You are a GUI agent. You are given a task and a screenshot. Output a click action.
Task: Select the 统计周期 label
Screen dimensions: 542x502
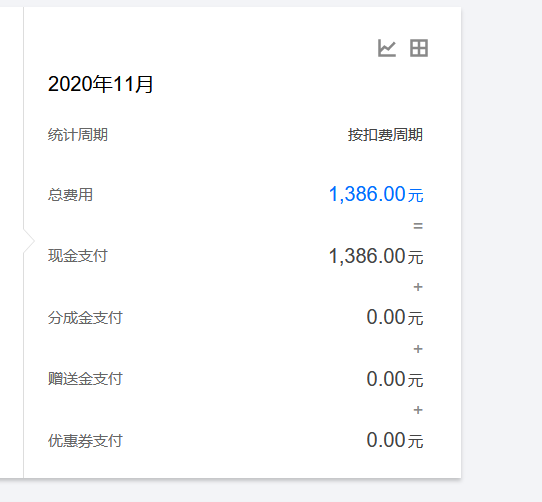78,135
